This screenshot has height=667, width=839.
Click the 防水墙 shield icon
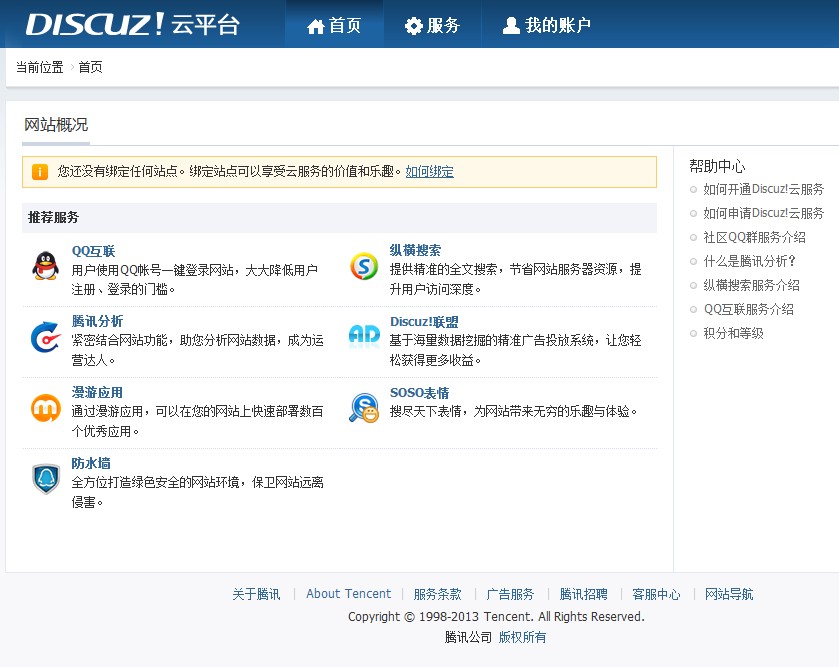[46, 479]
